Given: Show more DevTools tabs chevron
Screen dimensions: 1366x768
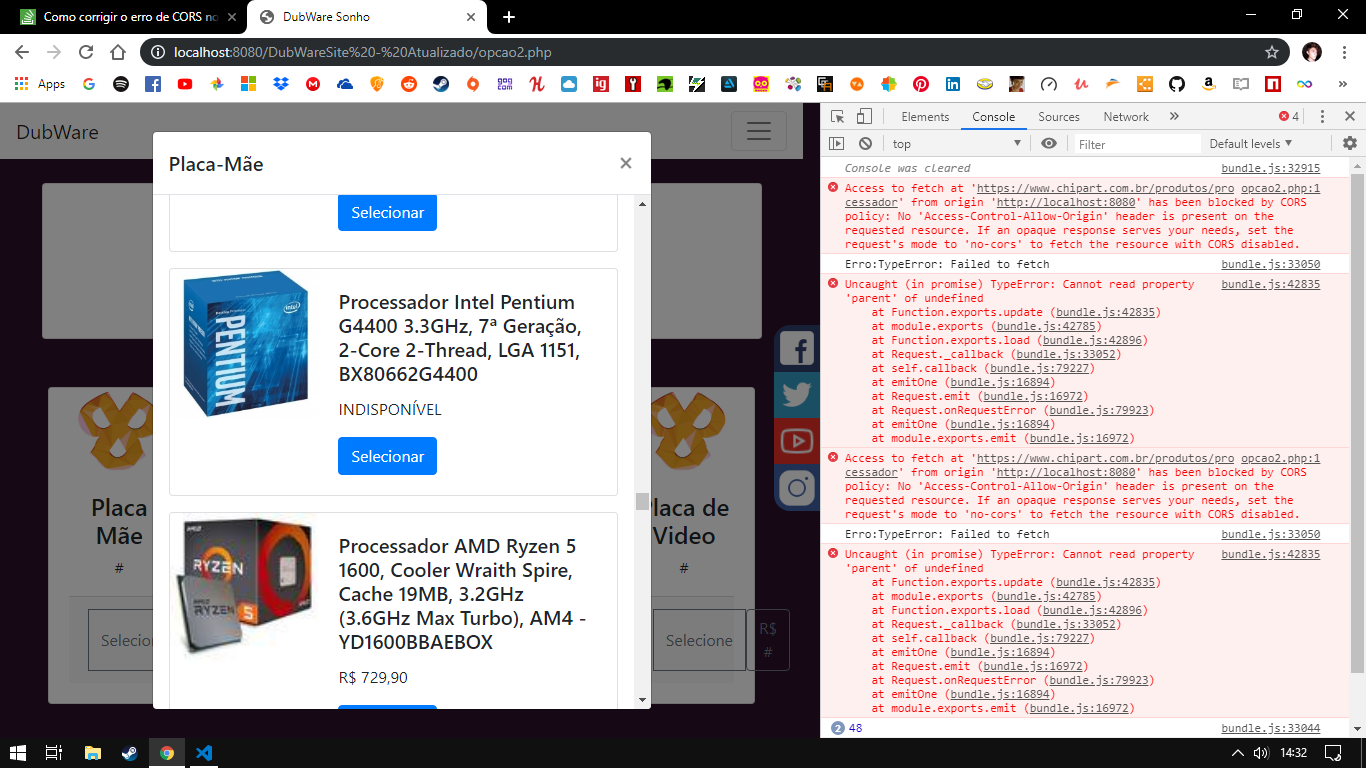Looking at the screenshot, I should click(1174, 117).
